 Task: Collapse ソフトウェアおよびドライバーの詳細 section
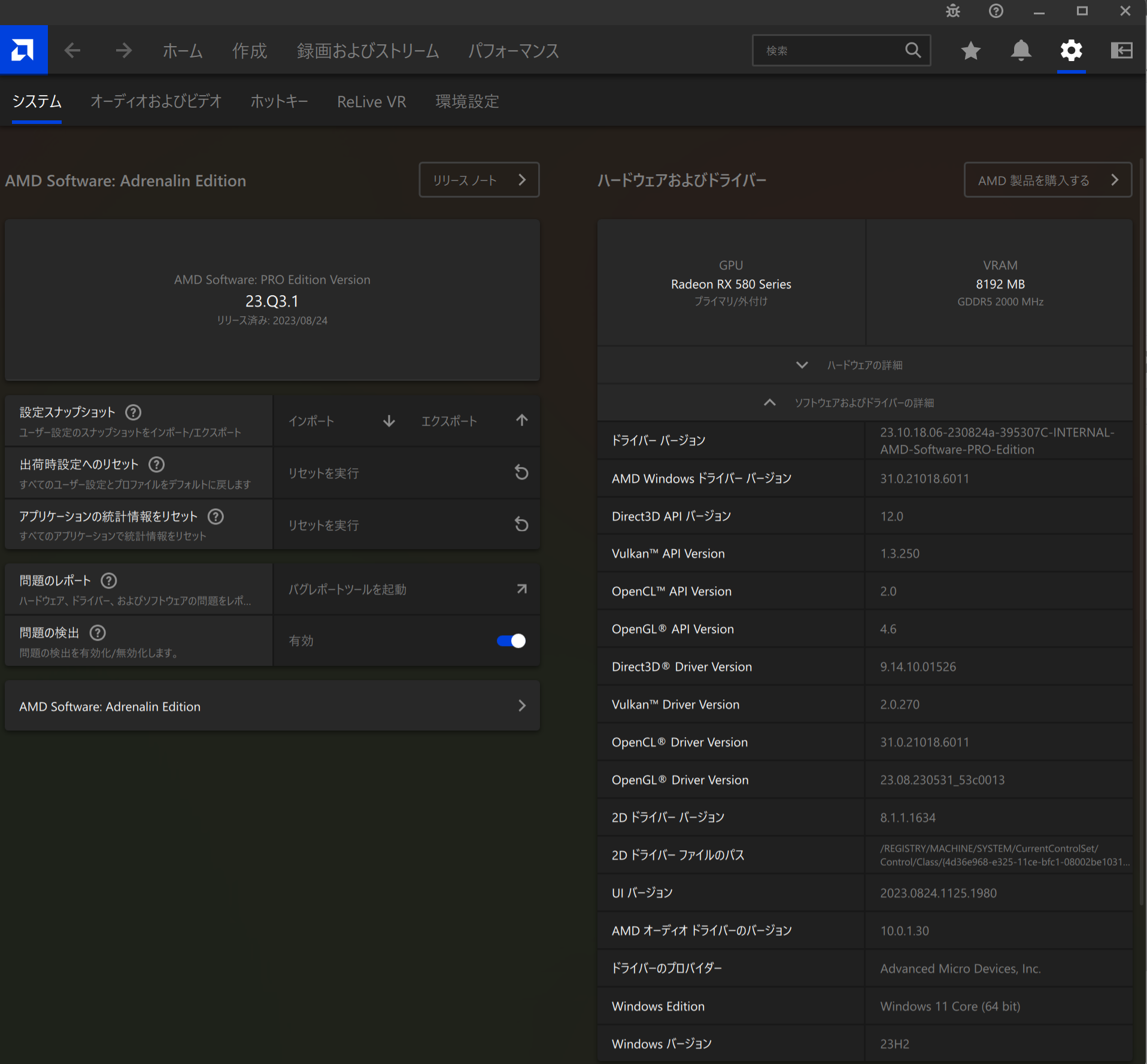864,402
